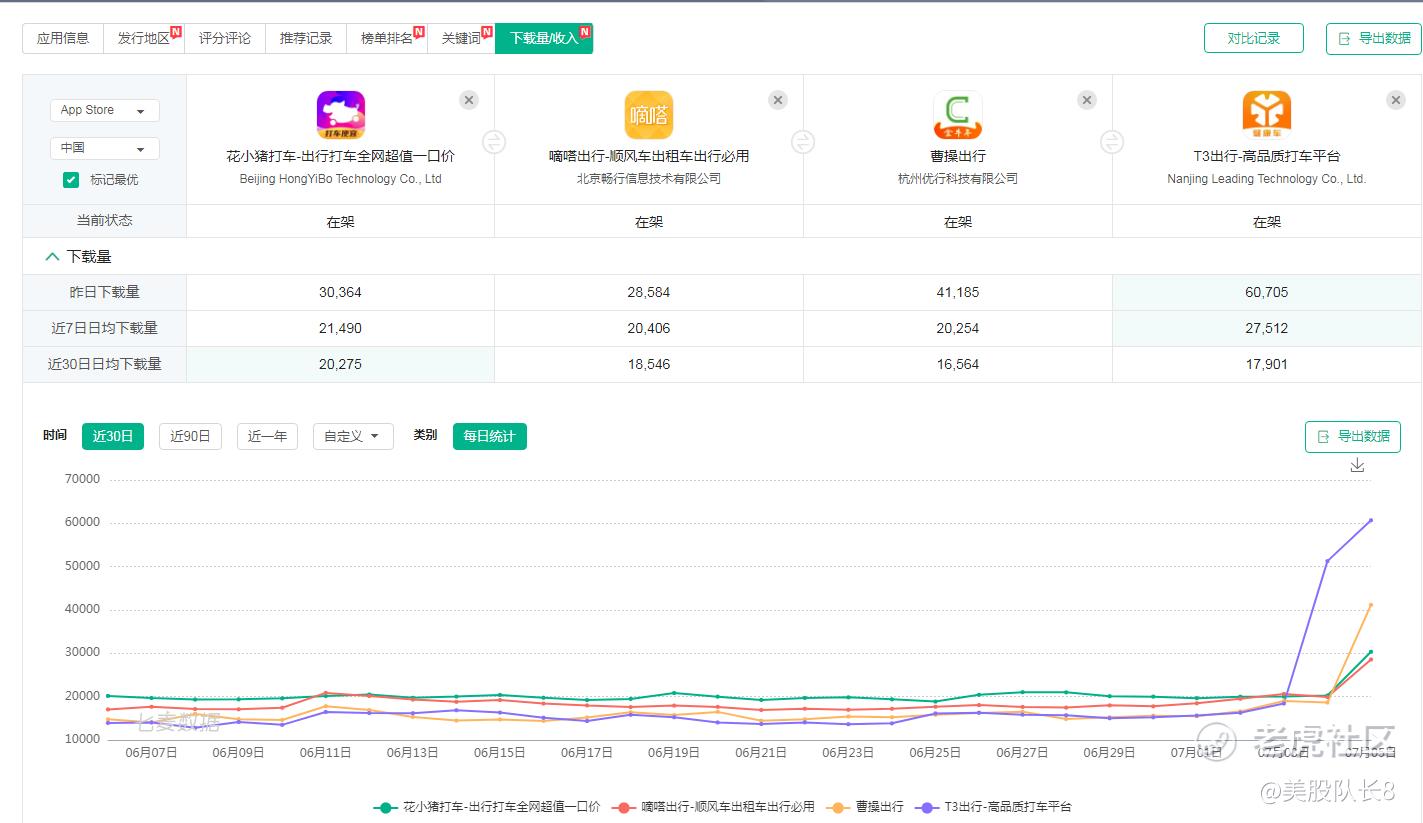Click the 嘀嗒出行-顺风车出租车出行必用 app title
The width and height of the screenshot is (1423, 823).
click(649, 156)
